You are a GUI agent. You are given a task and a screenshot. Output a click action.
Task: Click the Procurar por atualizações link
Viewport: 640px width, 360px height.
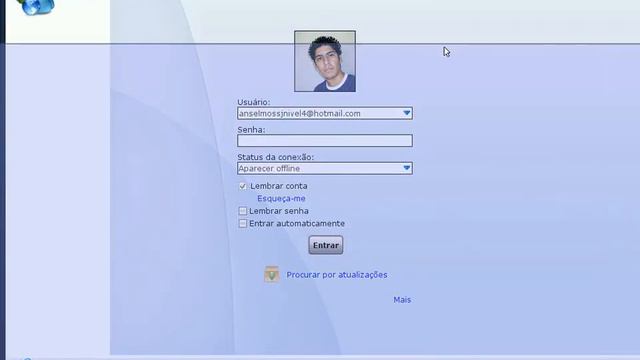337,275
